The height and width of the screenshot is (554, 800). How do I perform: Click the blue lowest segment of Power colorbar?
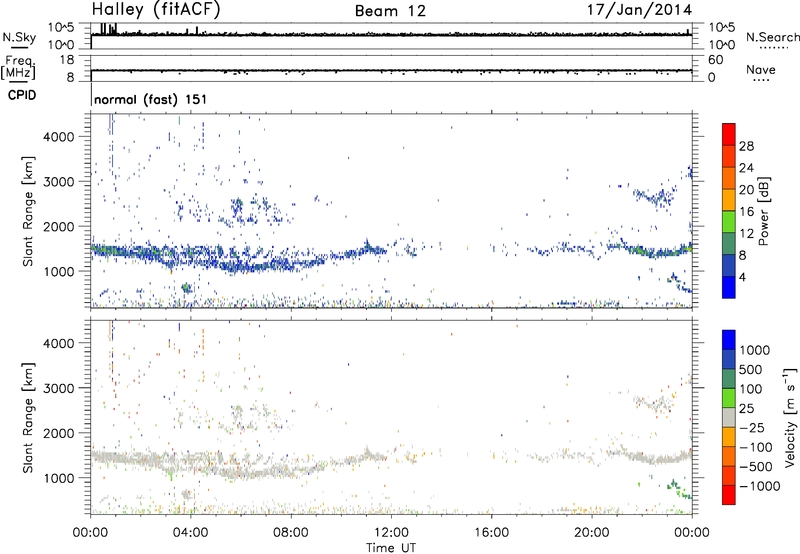click(x=729, y=287)
